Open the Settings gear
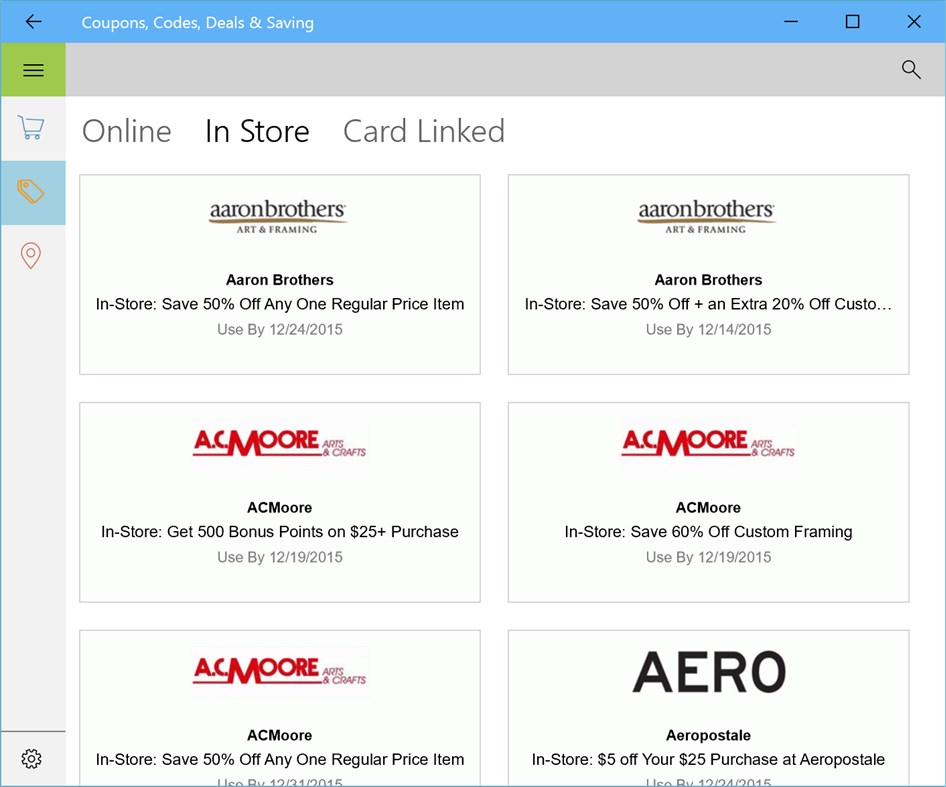The width and height of the screenshot is (946, 787). click(33, 759)
